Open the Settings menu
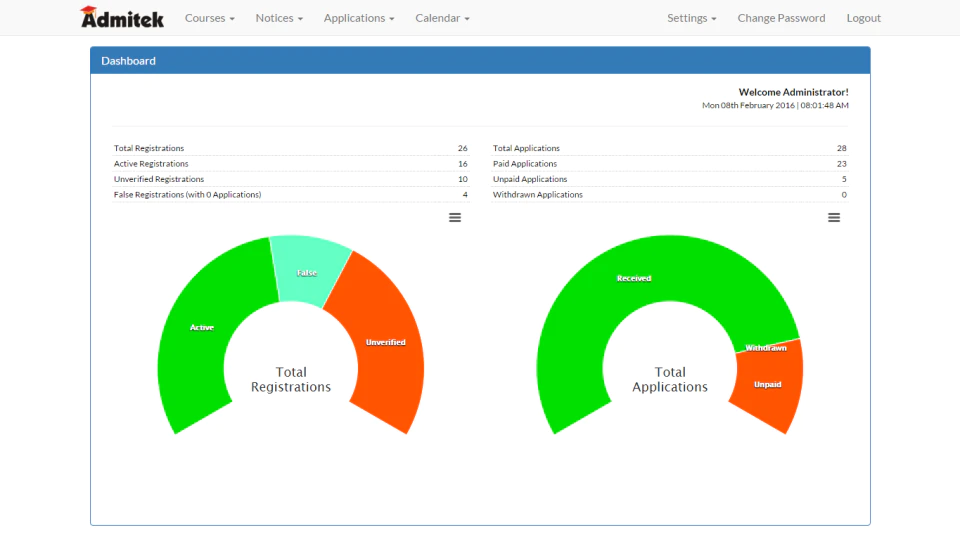The image size is (960, 539). pos(691,18)
